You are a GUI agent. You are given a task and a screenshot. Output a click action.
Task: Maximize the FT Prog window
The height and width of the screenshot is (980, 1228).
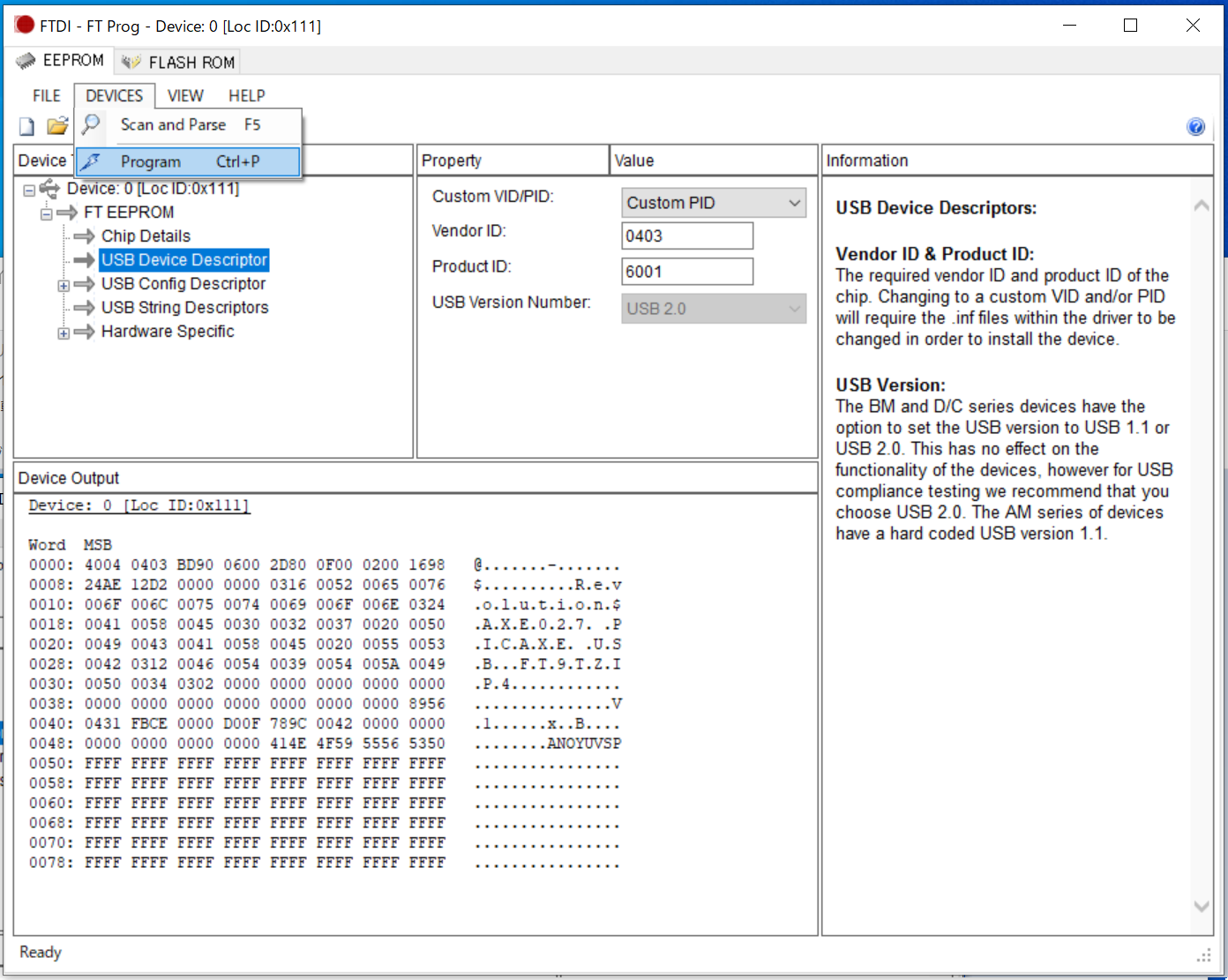pos(1130,26)
